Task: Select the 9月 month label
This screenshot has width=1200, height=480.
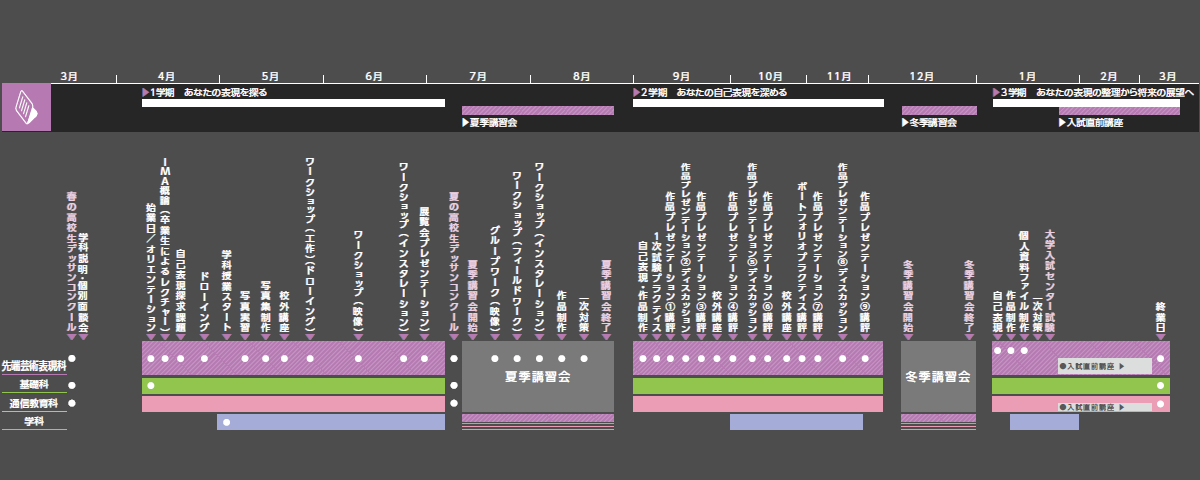Action: (681, 76)
